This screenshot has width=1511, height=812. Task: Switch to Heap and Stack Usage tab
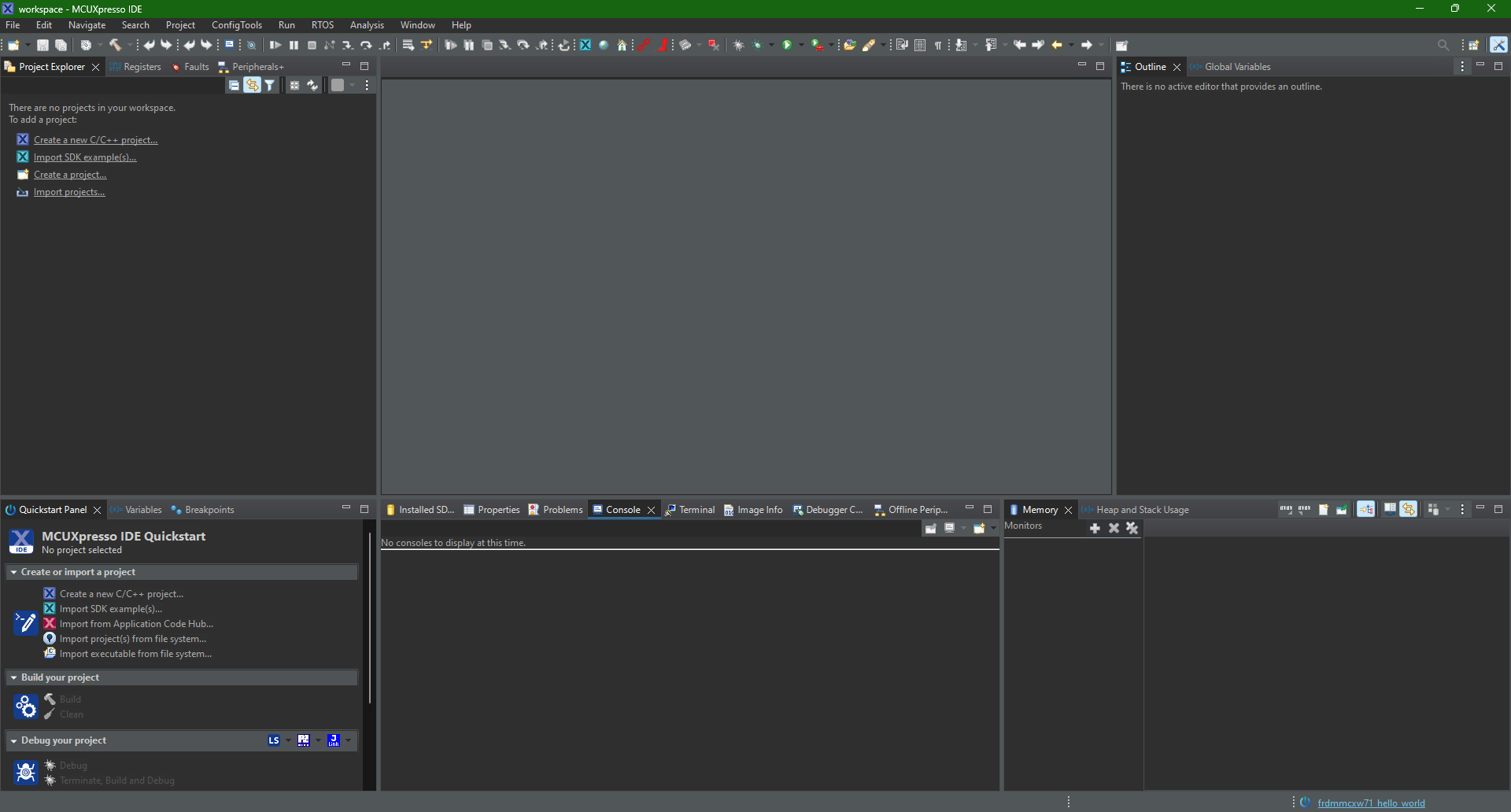[x=1135, y=510]
